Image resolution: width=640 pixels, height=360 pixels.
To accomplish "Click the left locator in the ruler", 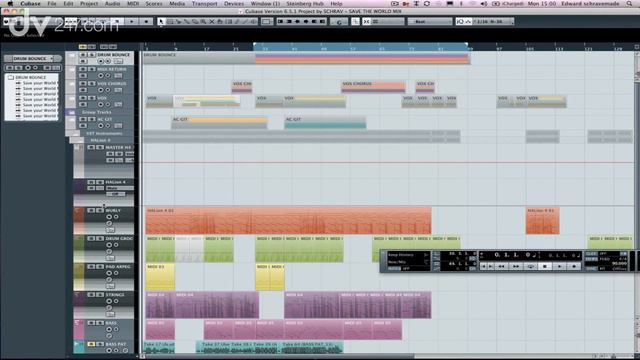I will pos(254,44).
